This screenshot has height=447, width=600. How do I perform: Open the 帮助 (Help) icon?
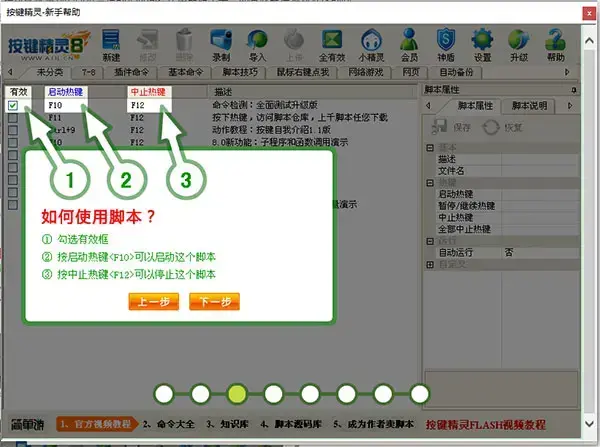point(555,45)
